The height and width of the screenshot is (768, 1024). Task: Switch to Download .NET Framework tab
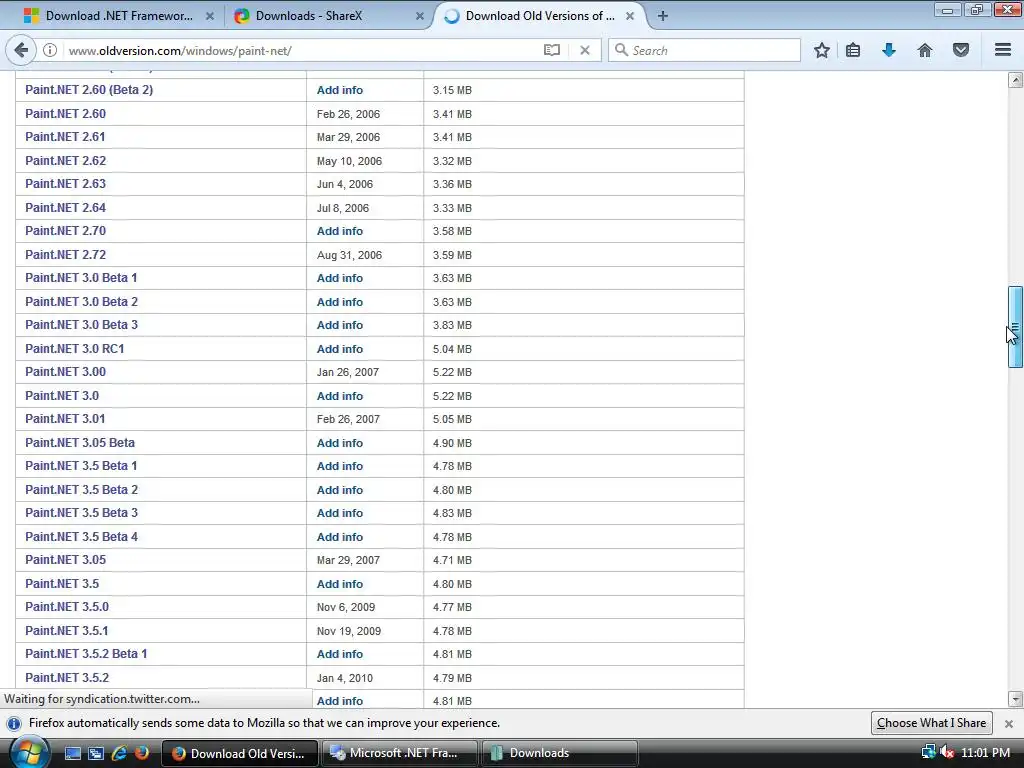click(119, 16)
